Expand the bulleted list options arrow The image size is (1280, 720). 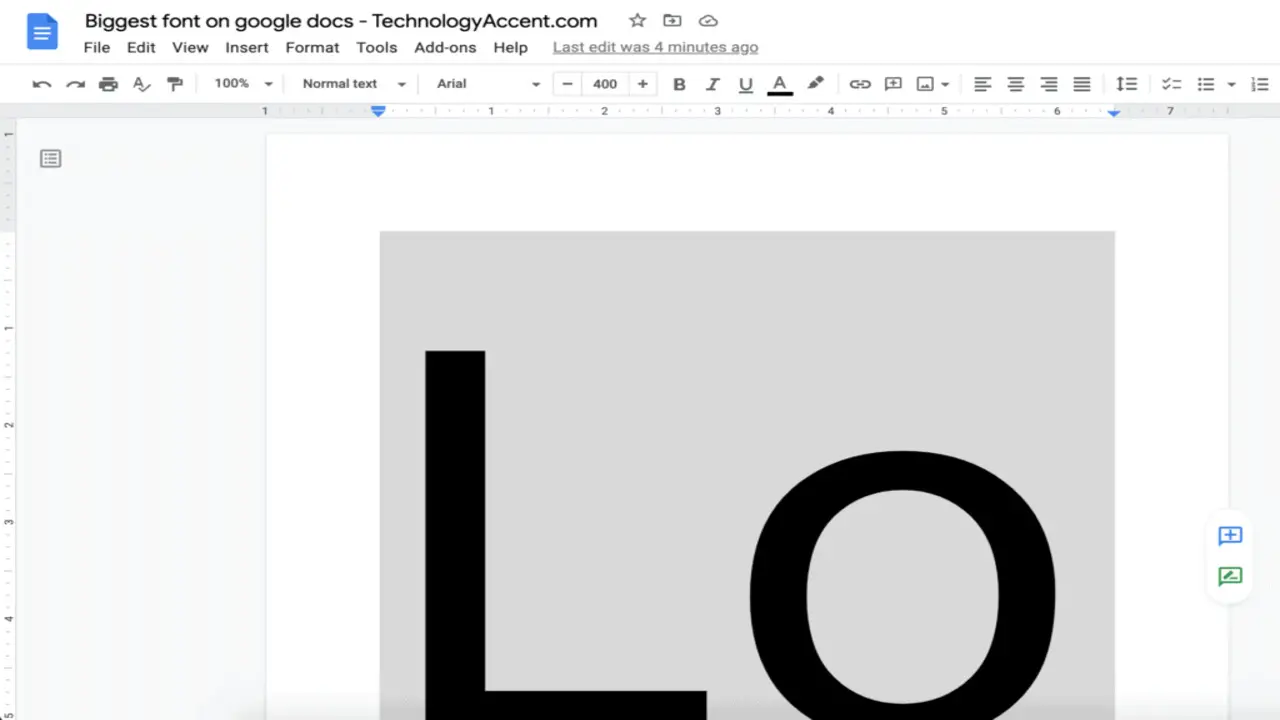pyautogui.click(x=1231, y=84)
